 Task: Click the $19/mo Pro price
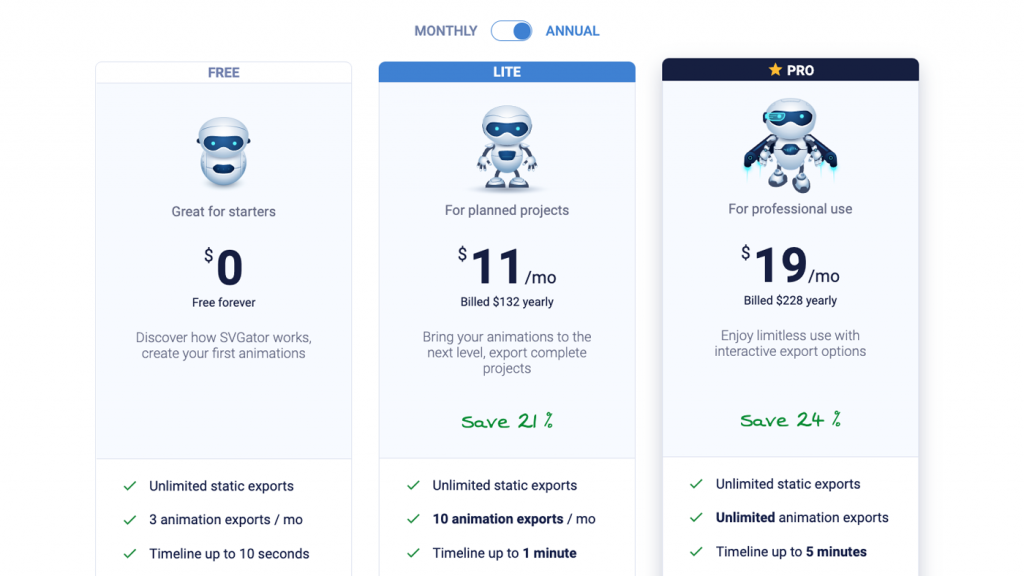(x=790, y=264)
